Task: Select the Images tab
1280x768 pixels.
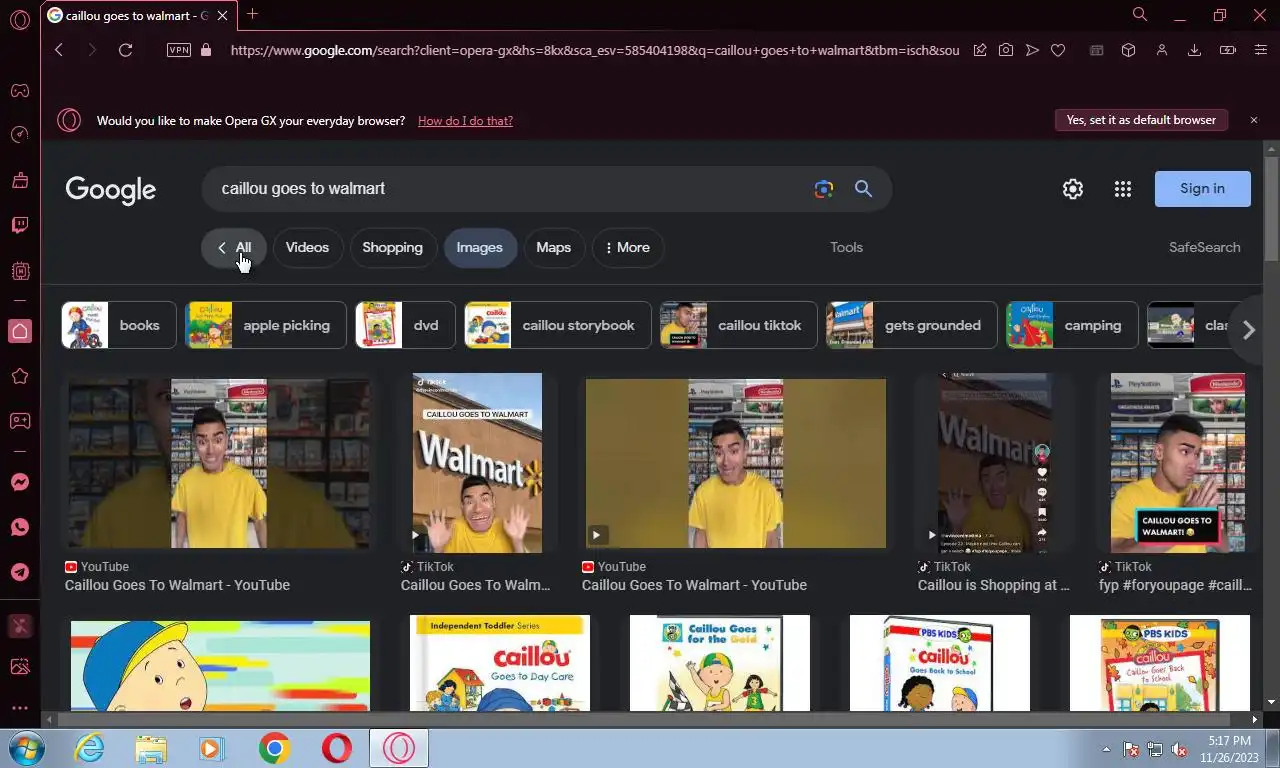Action: [x=480, y=248]
